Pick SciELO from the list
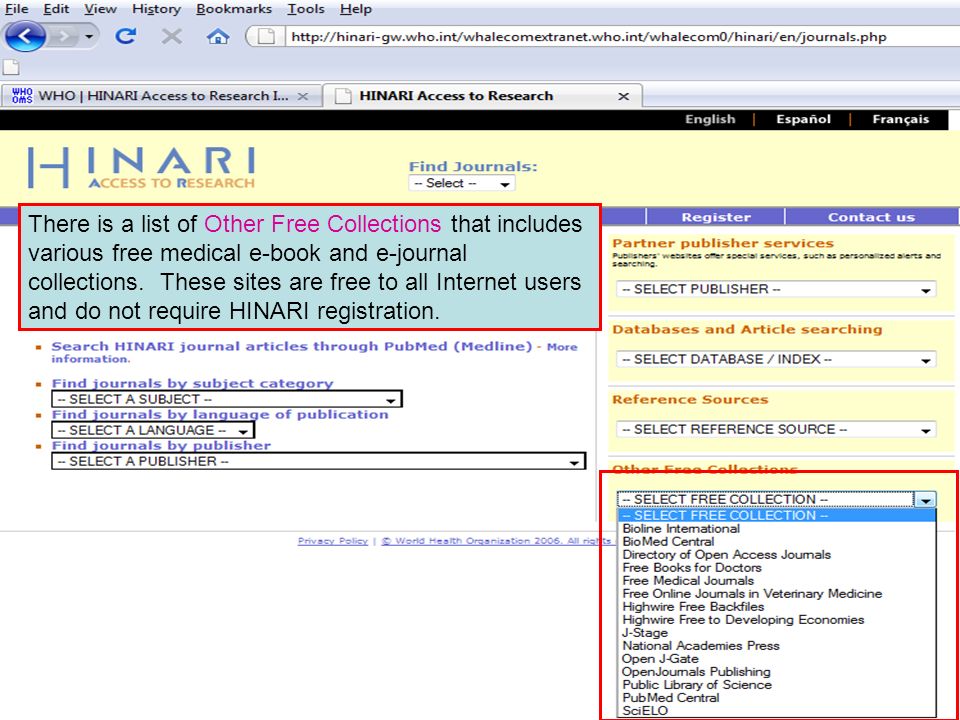This screenshot has width=960, height=720. [776, 711]
